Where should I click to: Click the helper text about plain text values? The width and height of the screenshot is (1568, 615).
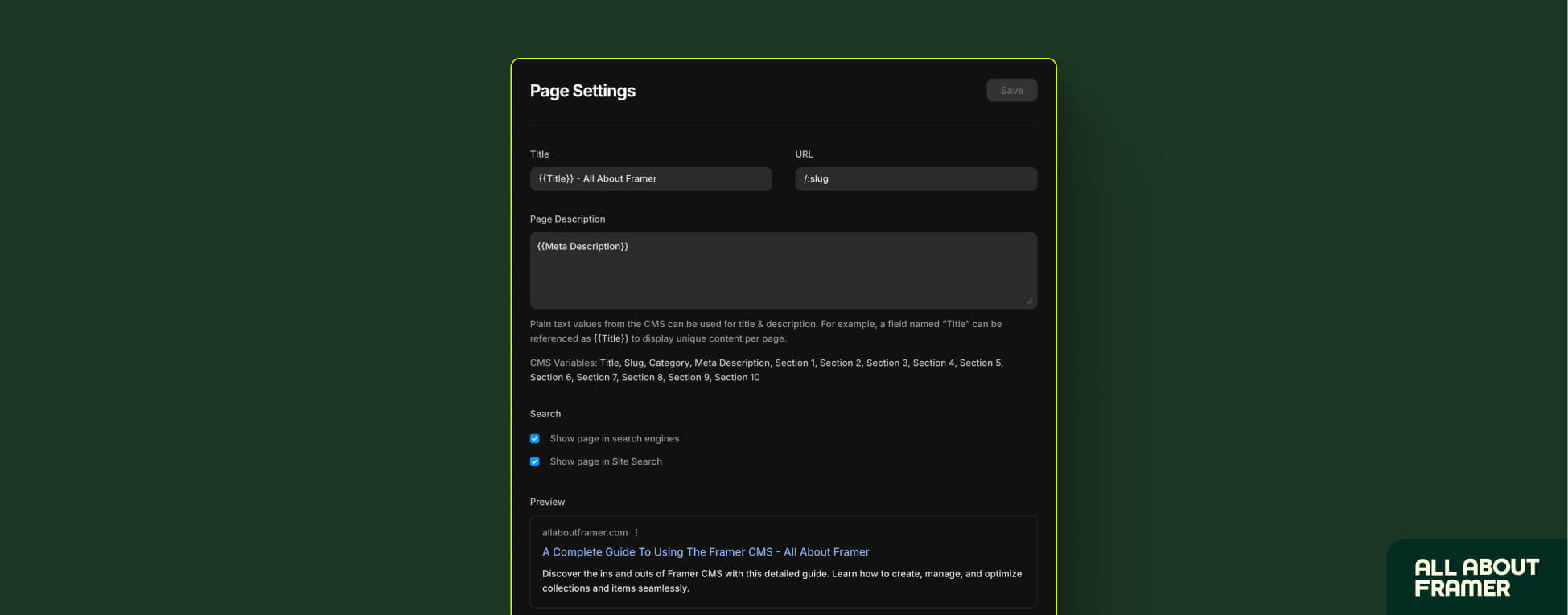[766, 331]
